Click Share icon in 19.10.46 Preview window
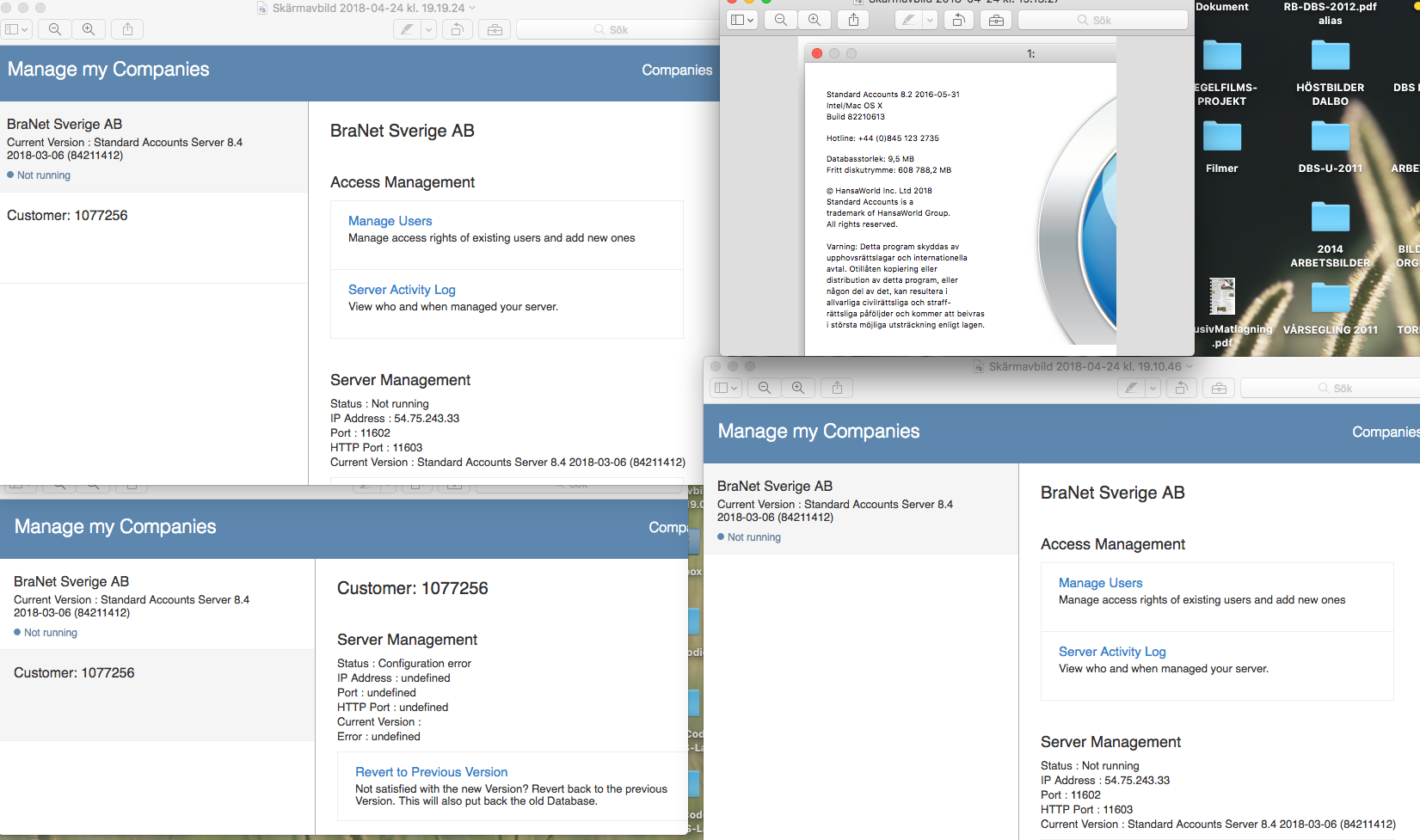 (x=837, y=388)
